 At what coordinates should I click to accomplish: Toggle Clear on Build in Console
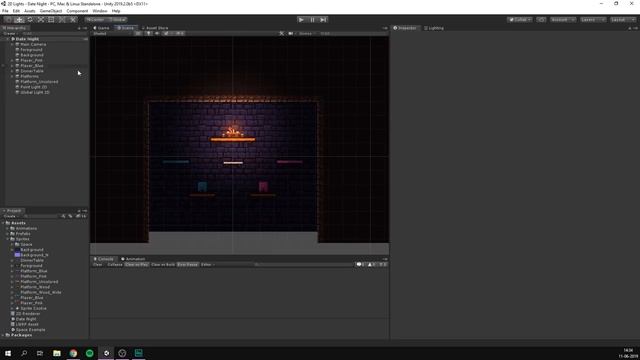tap(163, 264)
